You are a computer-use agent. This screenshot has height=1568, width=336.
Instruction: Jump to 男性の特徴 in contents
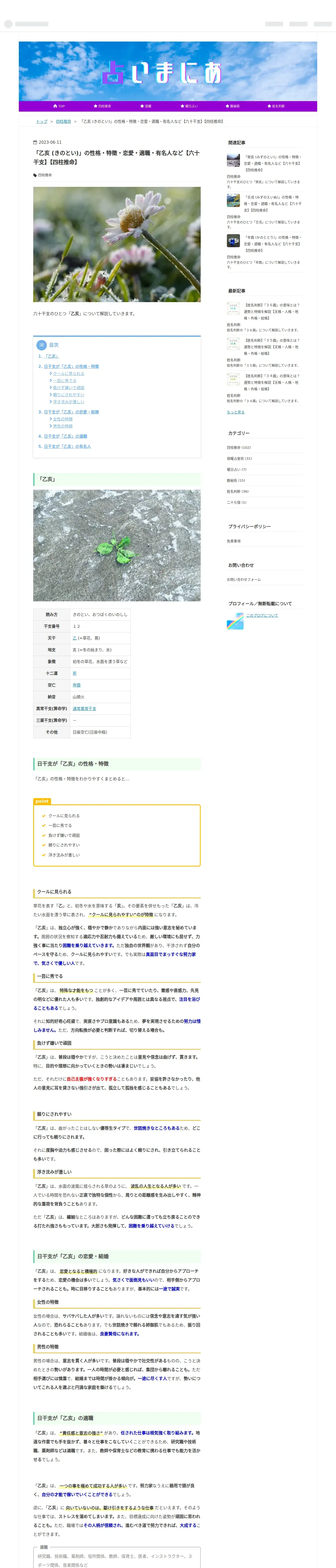(x=62, y=426)
